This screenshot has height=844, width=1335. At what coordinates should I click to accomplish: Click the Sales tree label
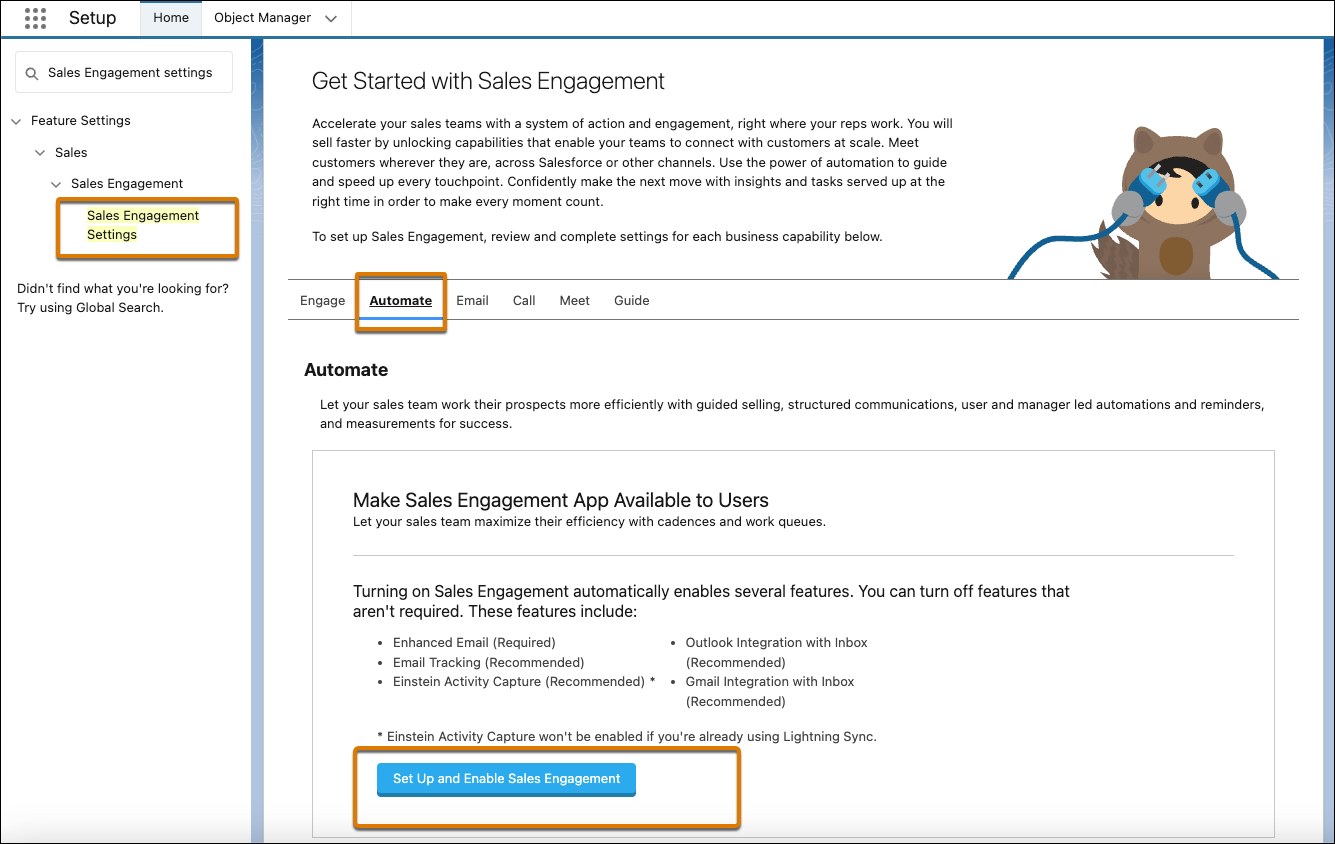71,153
